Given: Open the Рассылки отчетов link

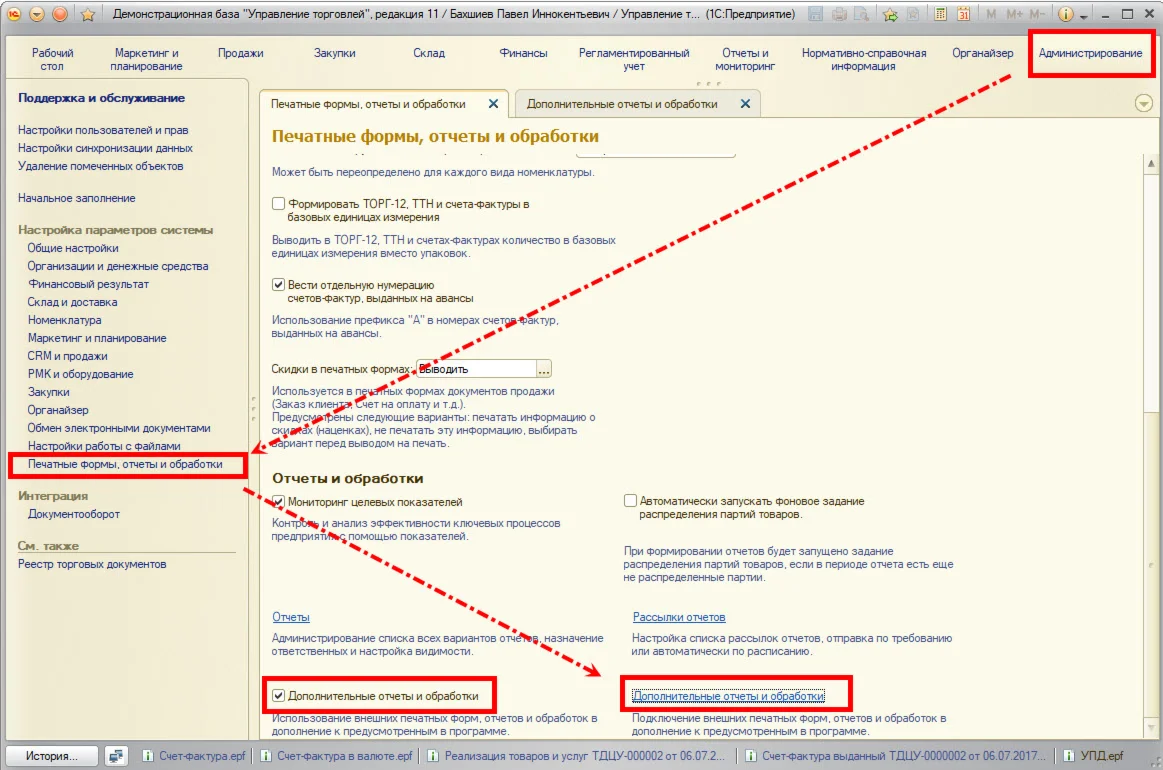Looking at the screenshot, I should [x=679, y=617].
